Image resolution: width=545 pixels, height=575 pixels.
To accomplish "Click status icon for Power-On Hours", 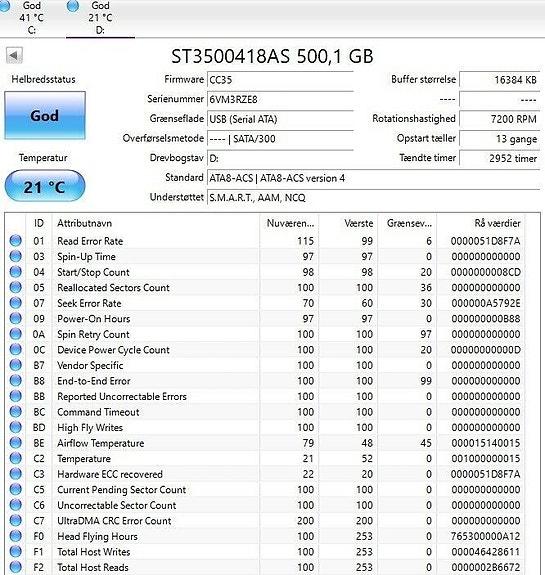I will tap(15, 318).
